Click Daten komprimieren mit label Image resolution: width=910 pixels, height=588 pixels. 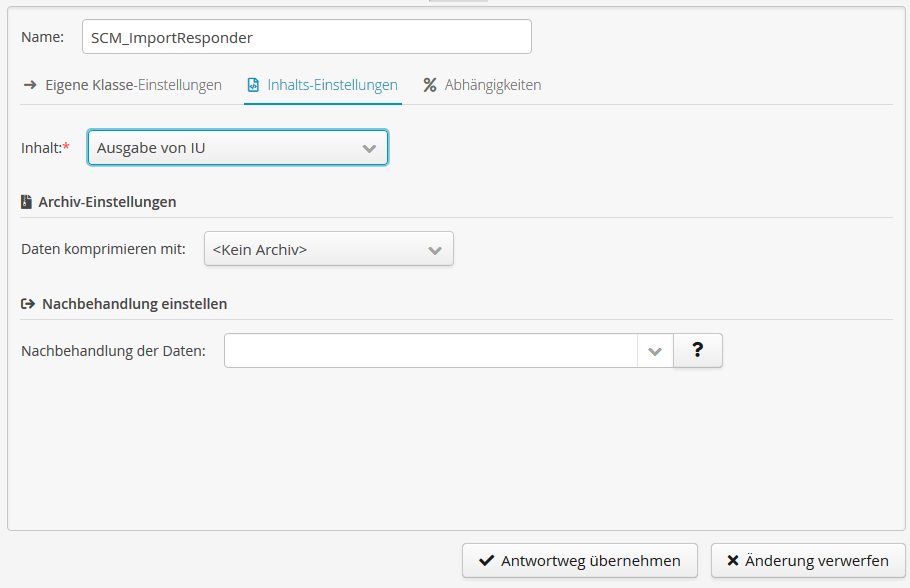(103, 249)
